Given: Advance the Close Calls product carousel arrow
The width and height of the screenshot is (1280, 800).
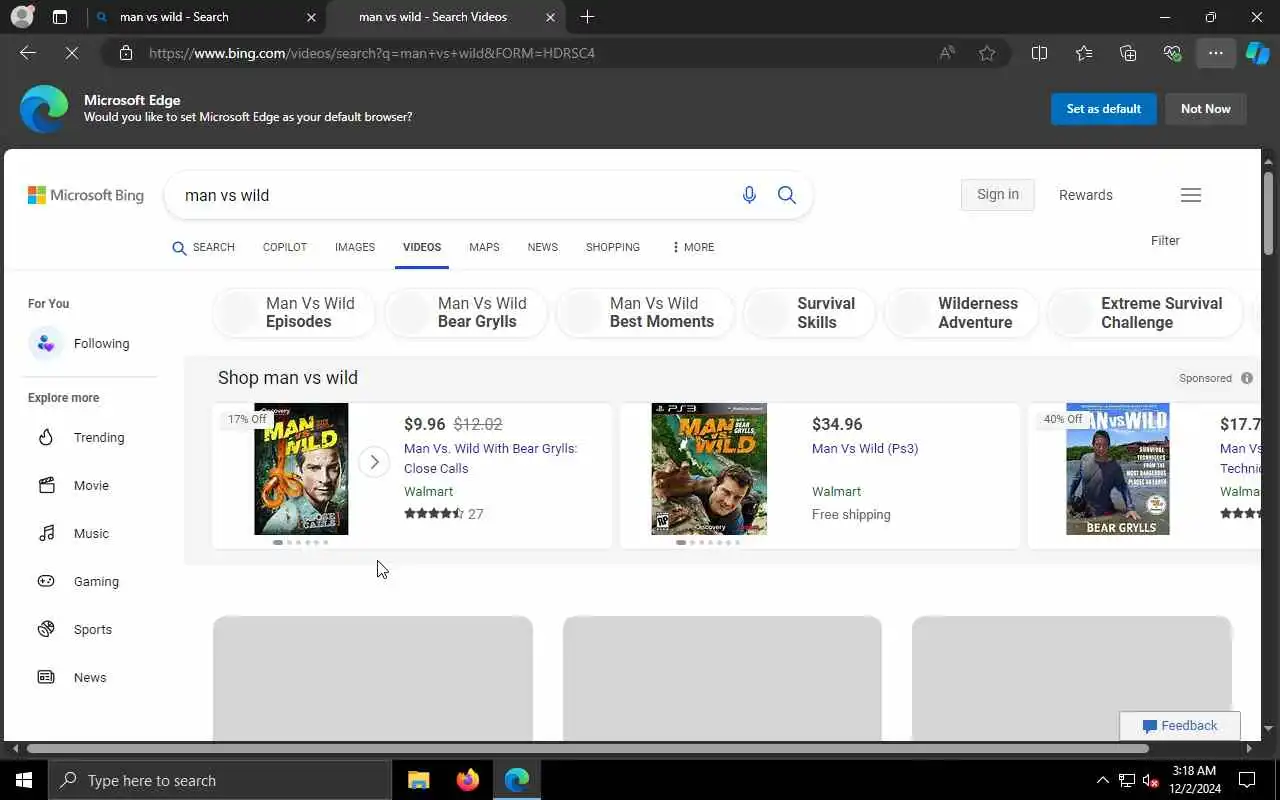Looking at the screenshot, I should (x=374, y=462).
